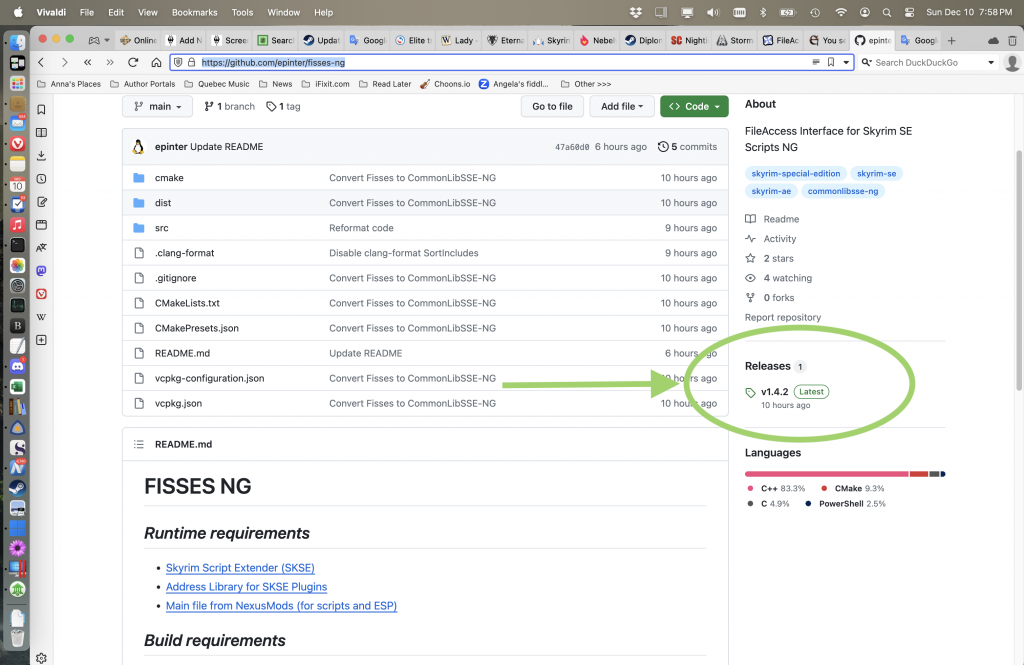The width and height of the screenshot is (1024, 665).
Task: Open the v1.4.2 release link
Action: point(774,392)
